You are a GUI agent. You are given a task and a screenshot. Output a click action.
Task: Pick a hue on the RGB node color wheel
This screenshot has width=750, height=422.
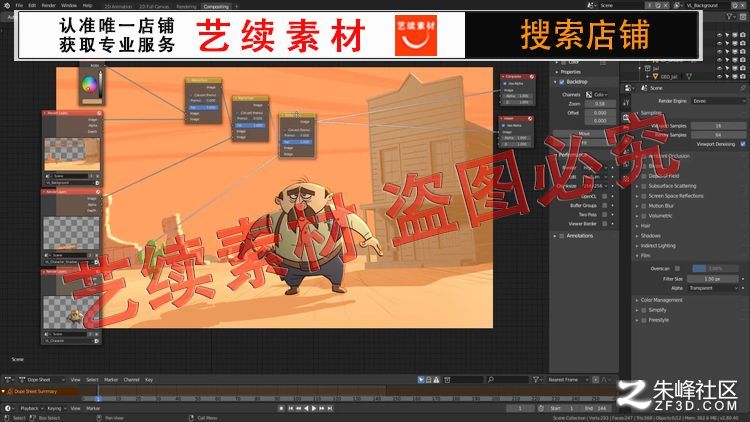click(x=89, y=85)
